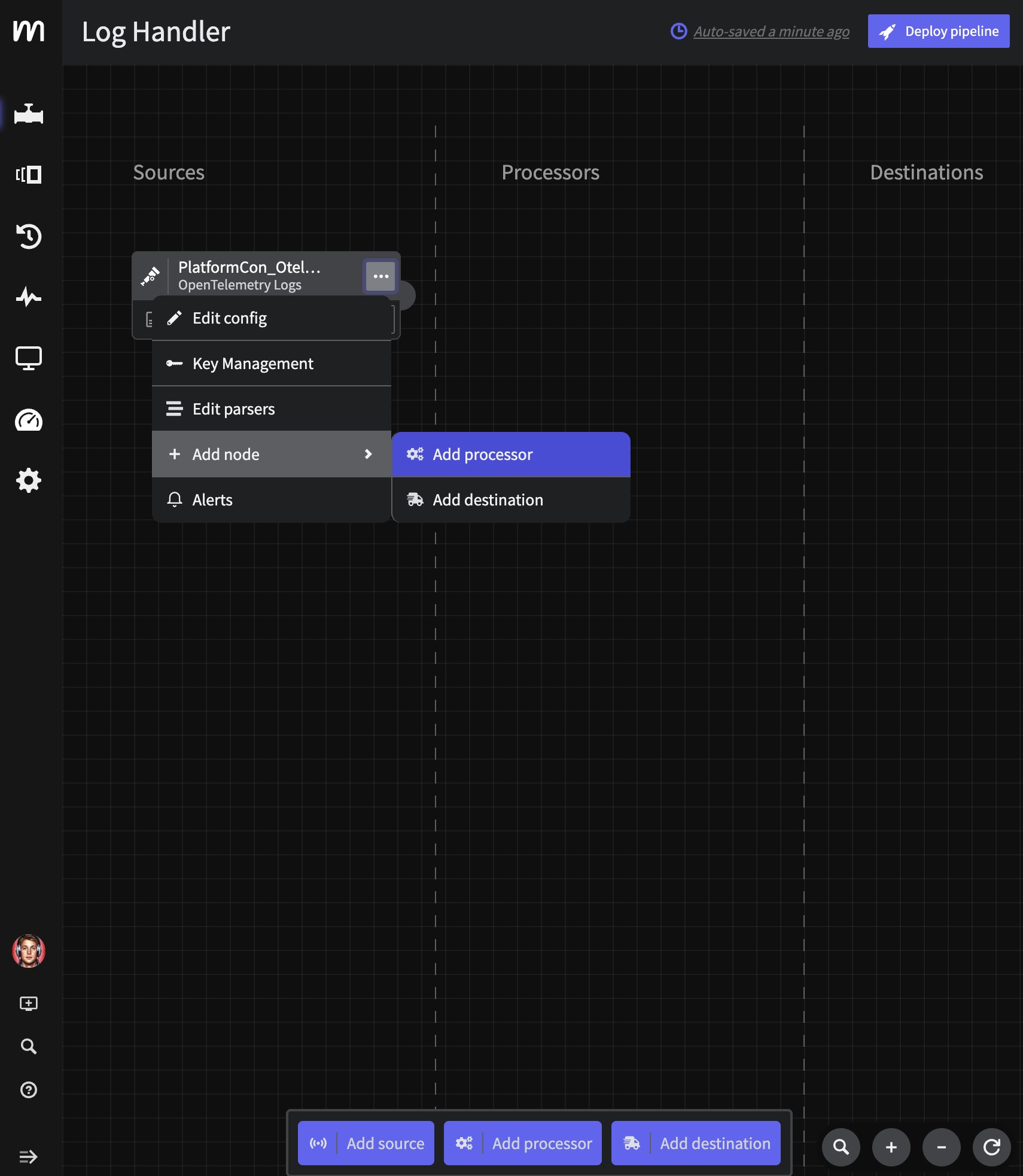1023x1176 pixels.
Task: Click your profile avatar in the sidebar
Action: pos(29,952)
